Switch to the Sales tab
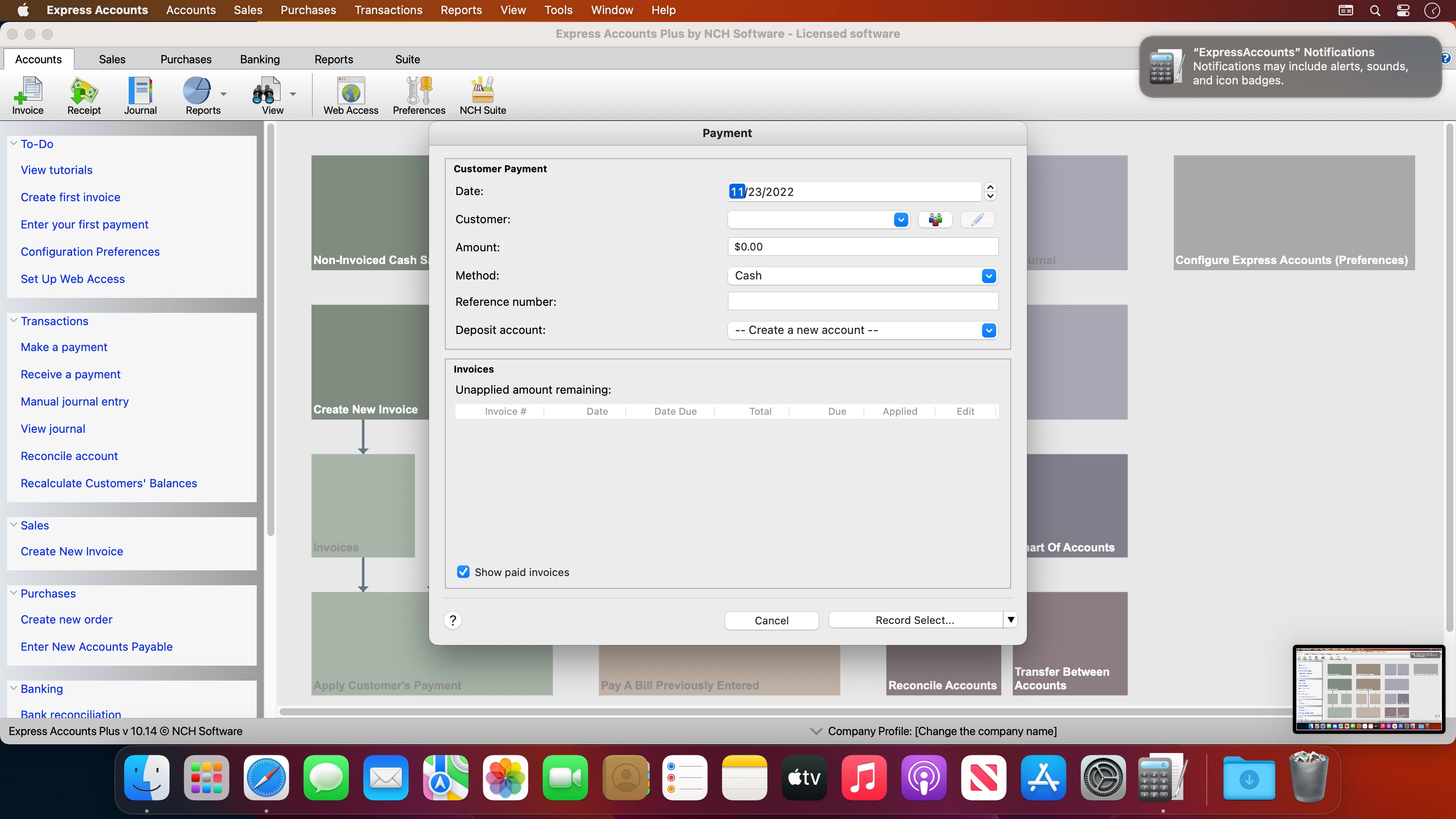Viewport: 1456px width, 819px height. tap(112, 59)
